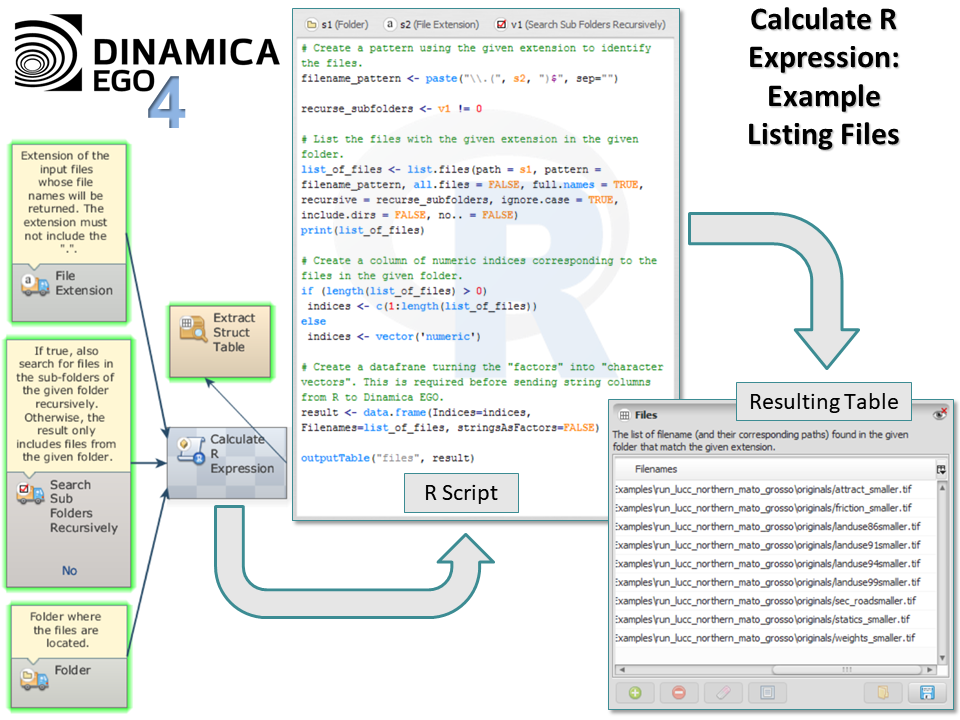Click the File Extension functor label
This screenshot has width=960, height=720.
(x=84, y=283)
